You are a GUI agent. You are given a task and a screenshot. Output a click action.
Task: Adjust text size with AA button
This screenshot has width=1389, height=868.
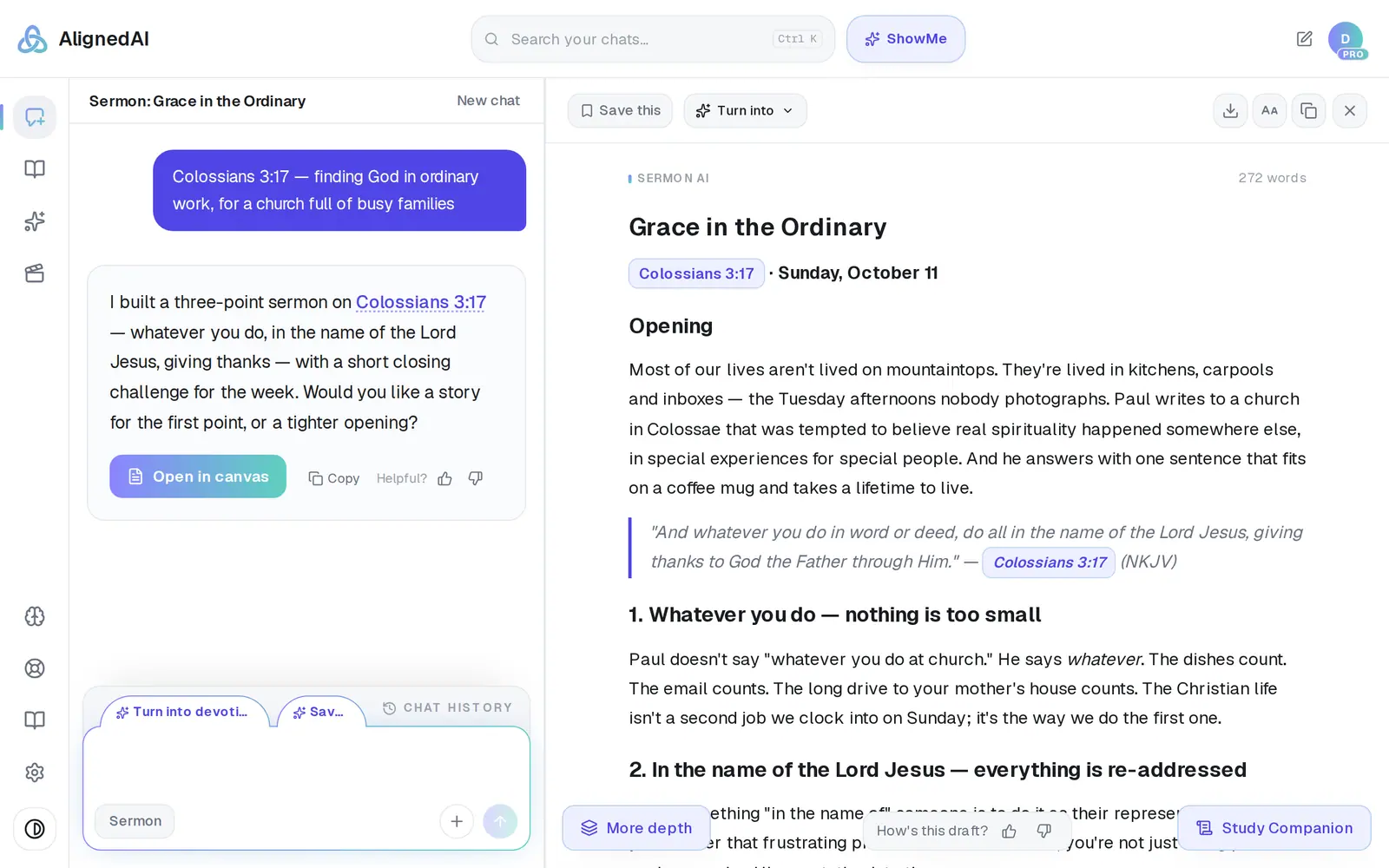click(1269, 111)
